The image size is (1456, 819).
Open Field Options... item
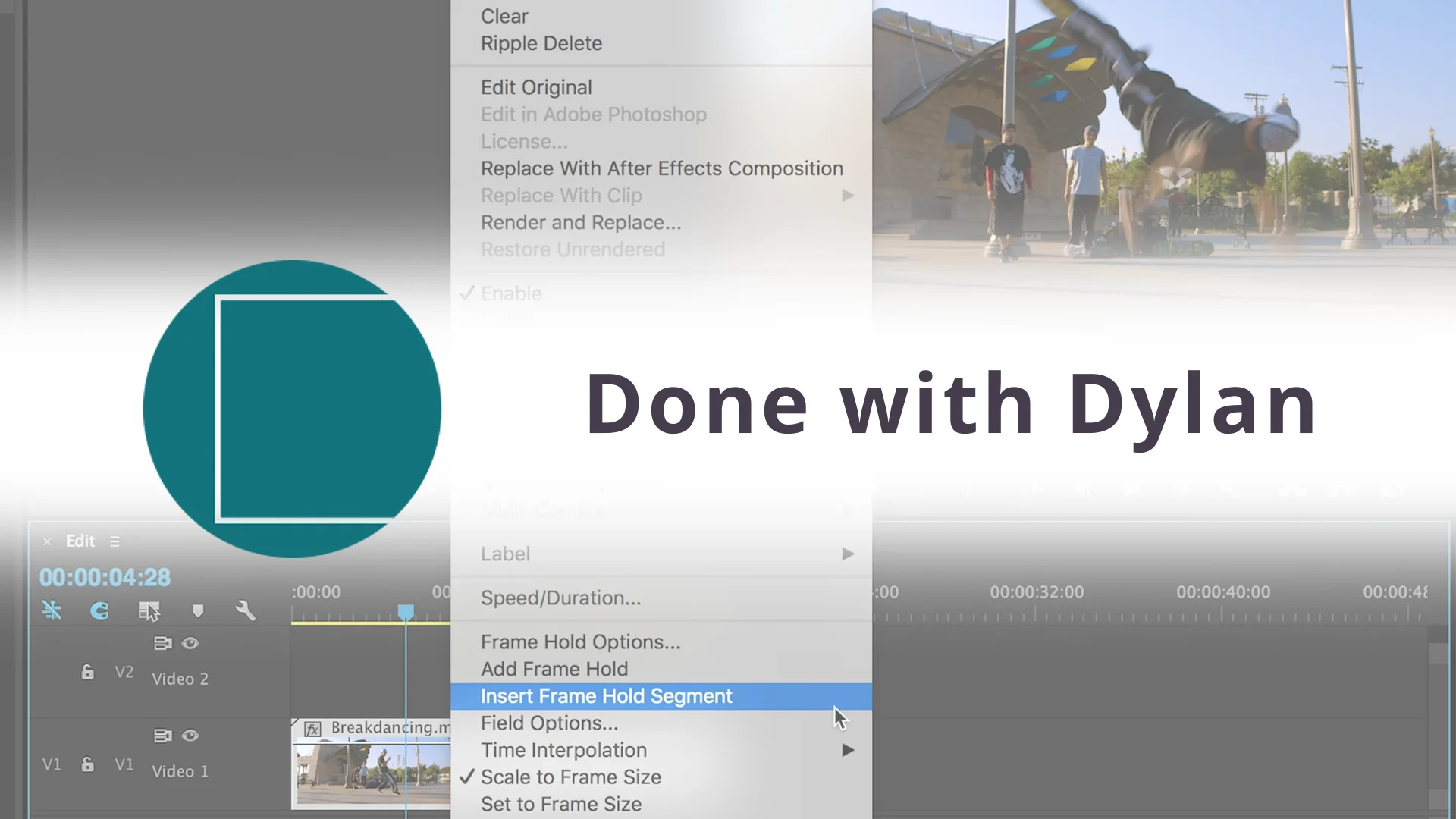pyautogui.click(x=550, y=723)
